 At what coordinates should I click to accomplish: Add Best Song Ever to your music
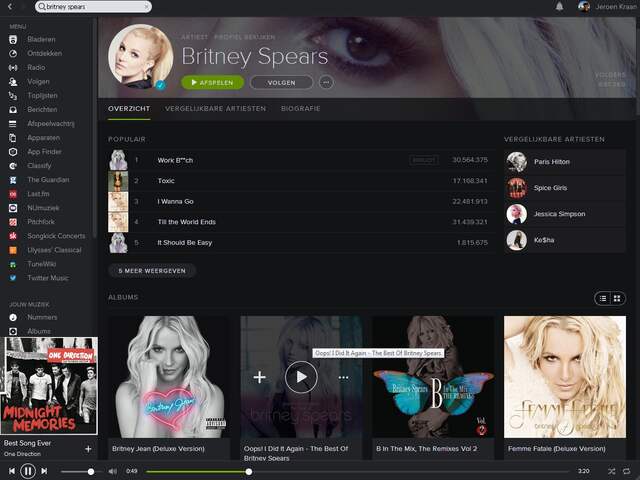click(x=88, y=449)
